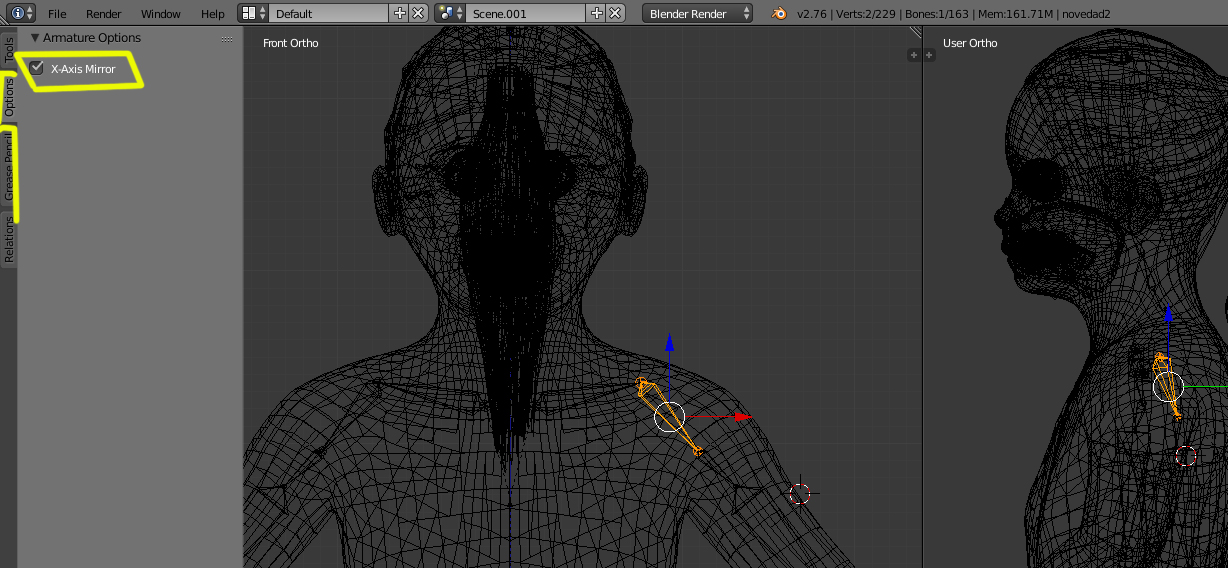Click the red X-axis manipulator arrow

pyautogui.click(x=741, y=416)
